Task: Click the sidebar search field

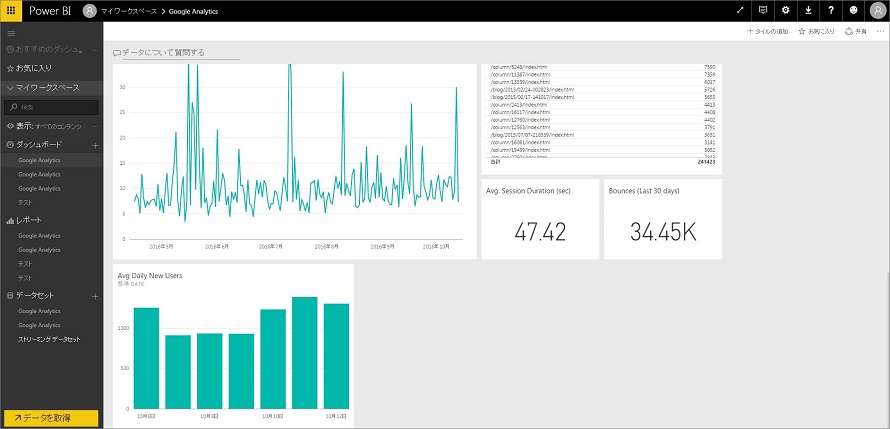Action: 51,107
